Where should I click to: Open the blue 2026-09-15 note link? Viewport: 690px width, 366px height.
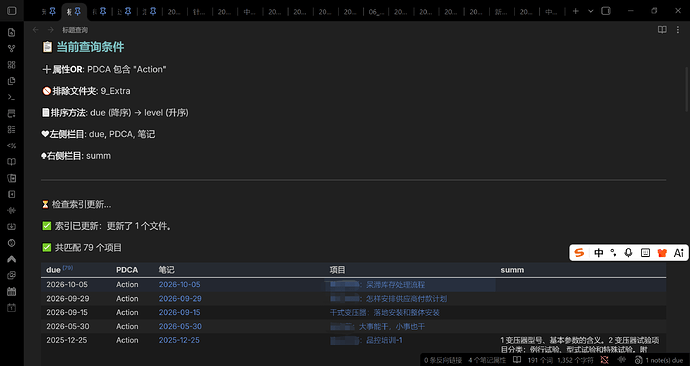tap(180, 312)
